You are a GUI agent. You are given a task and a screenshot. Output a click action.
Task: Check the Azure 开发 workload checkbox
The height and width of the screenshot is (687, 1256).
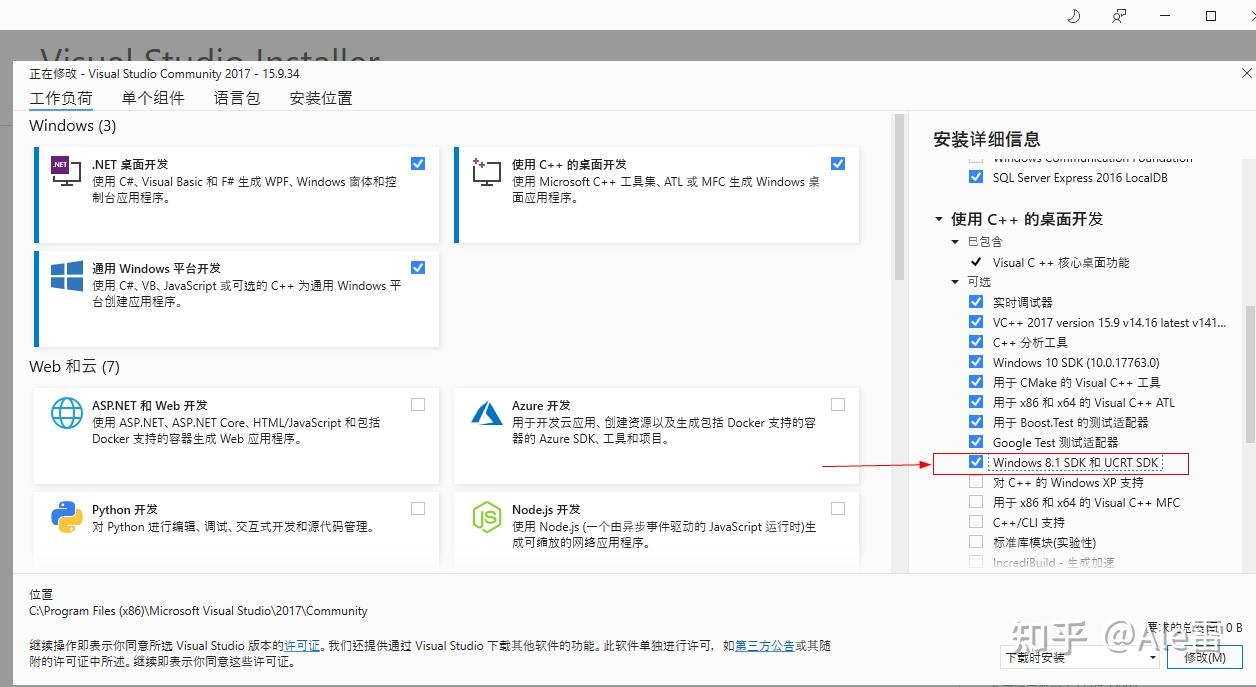tap(838, 404)
